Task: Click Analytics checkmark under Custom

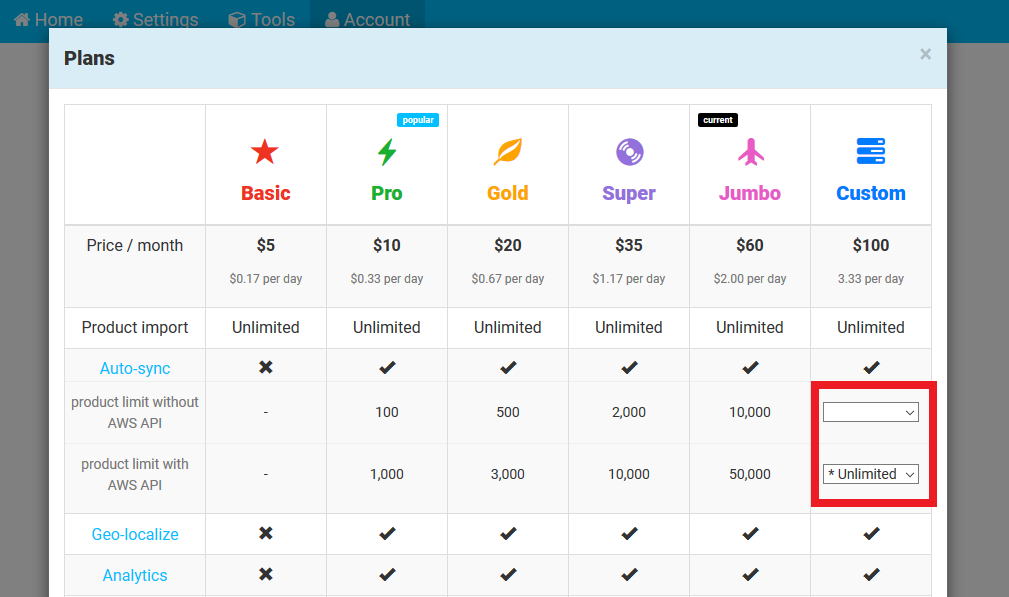Action: [871, 574]
